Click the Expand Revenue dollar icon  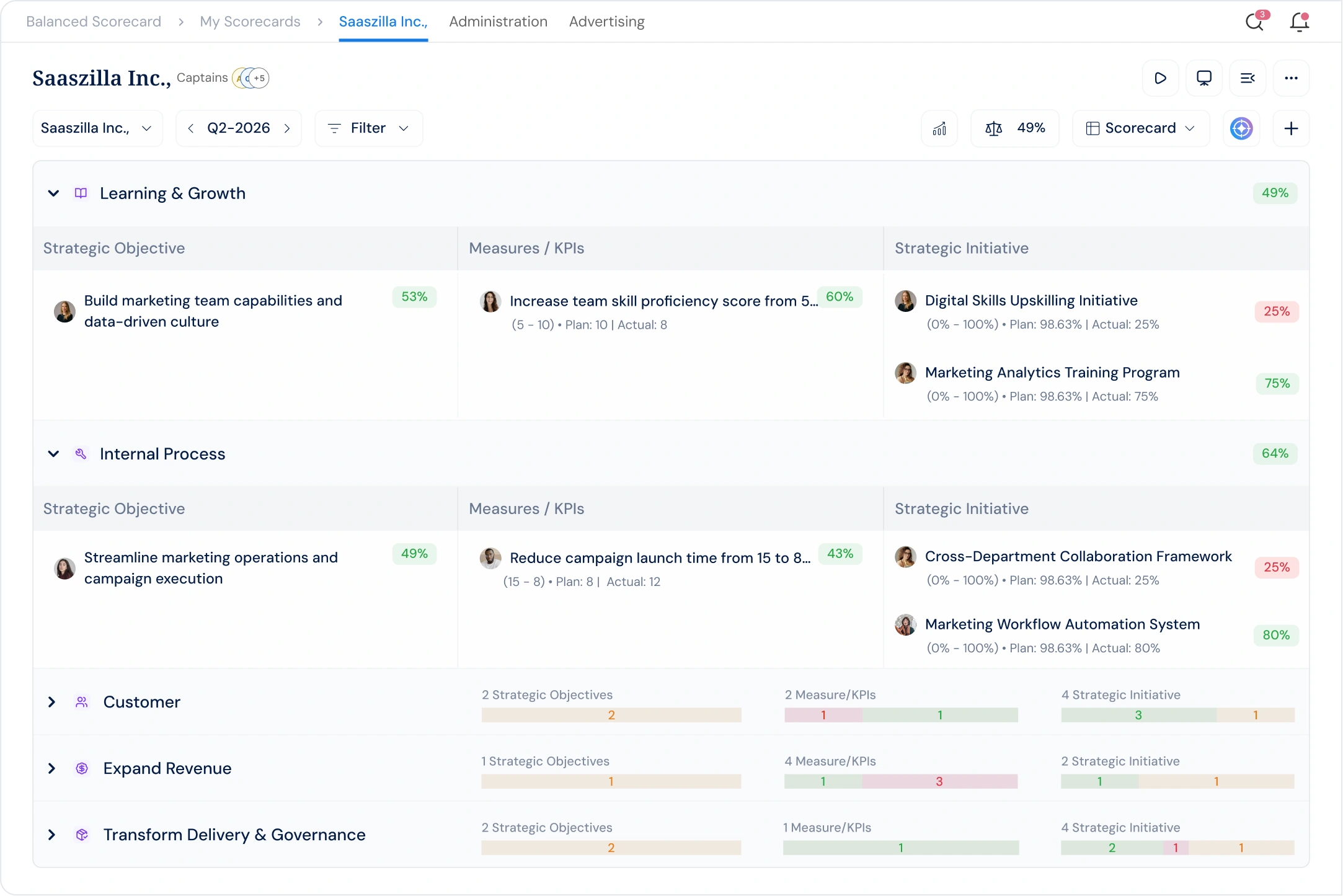coord(82,768)
